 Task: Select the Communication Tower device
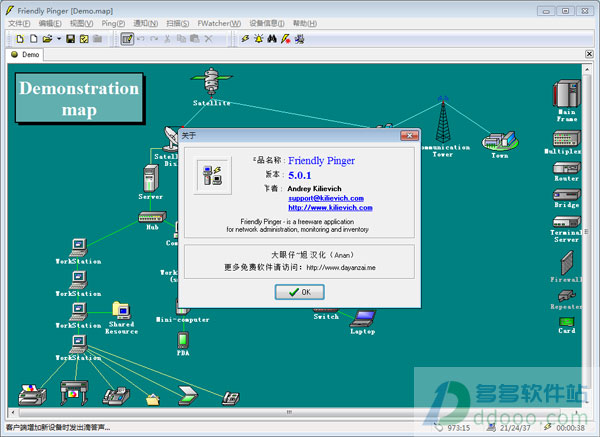point(443,120)
